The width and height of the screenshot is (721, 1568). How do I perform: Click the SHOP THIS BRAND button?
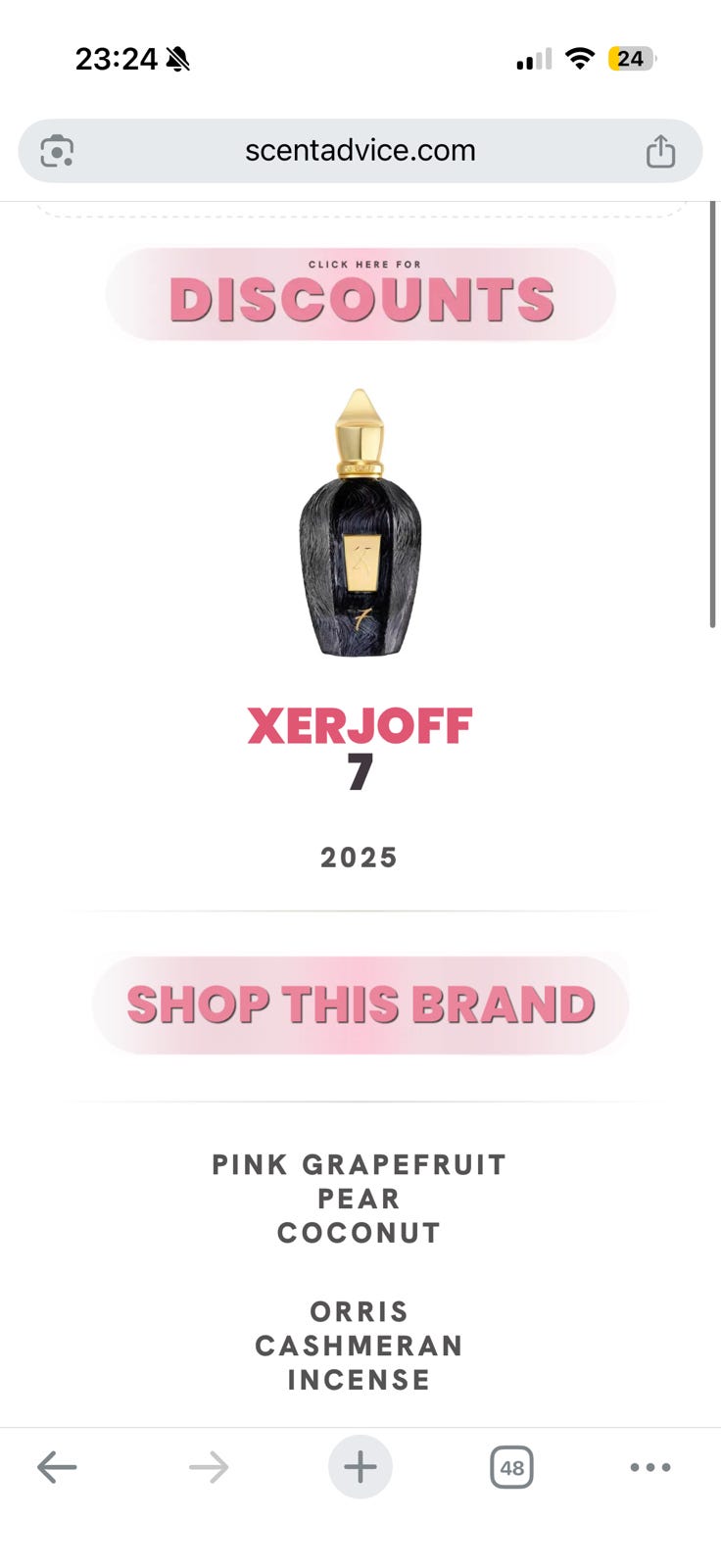pyautogui.click(x=360, y=1004)
